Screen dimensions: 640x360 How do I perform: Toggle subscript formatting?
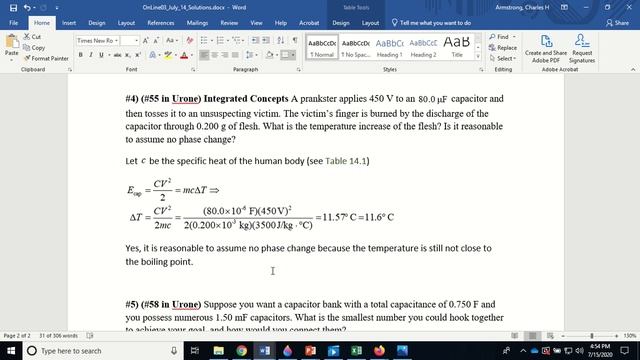click(128, 55)
